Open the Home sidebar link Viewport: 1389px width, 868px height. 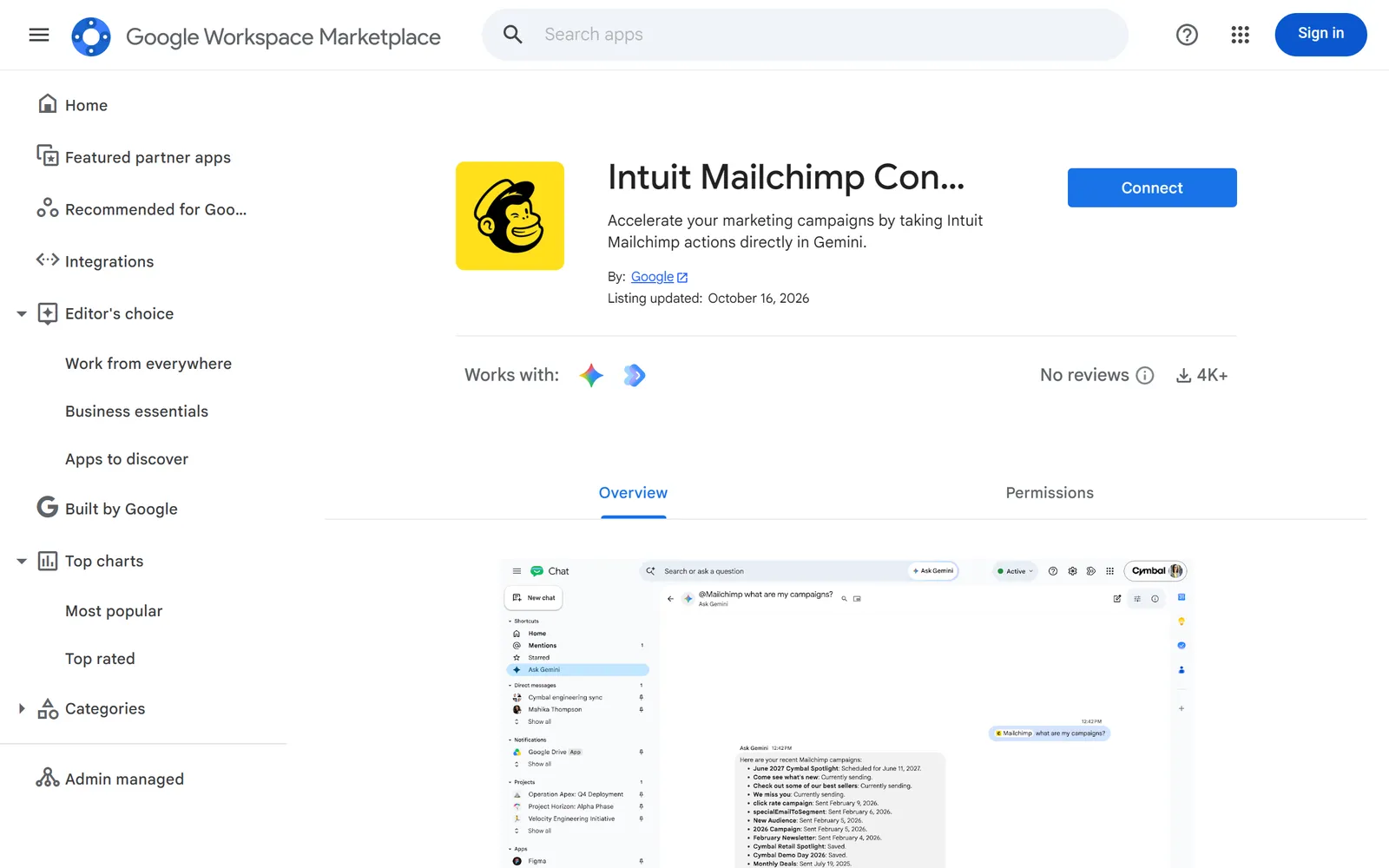(x=86, y=105)
